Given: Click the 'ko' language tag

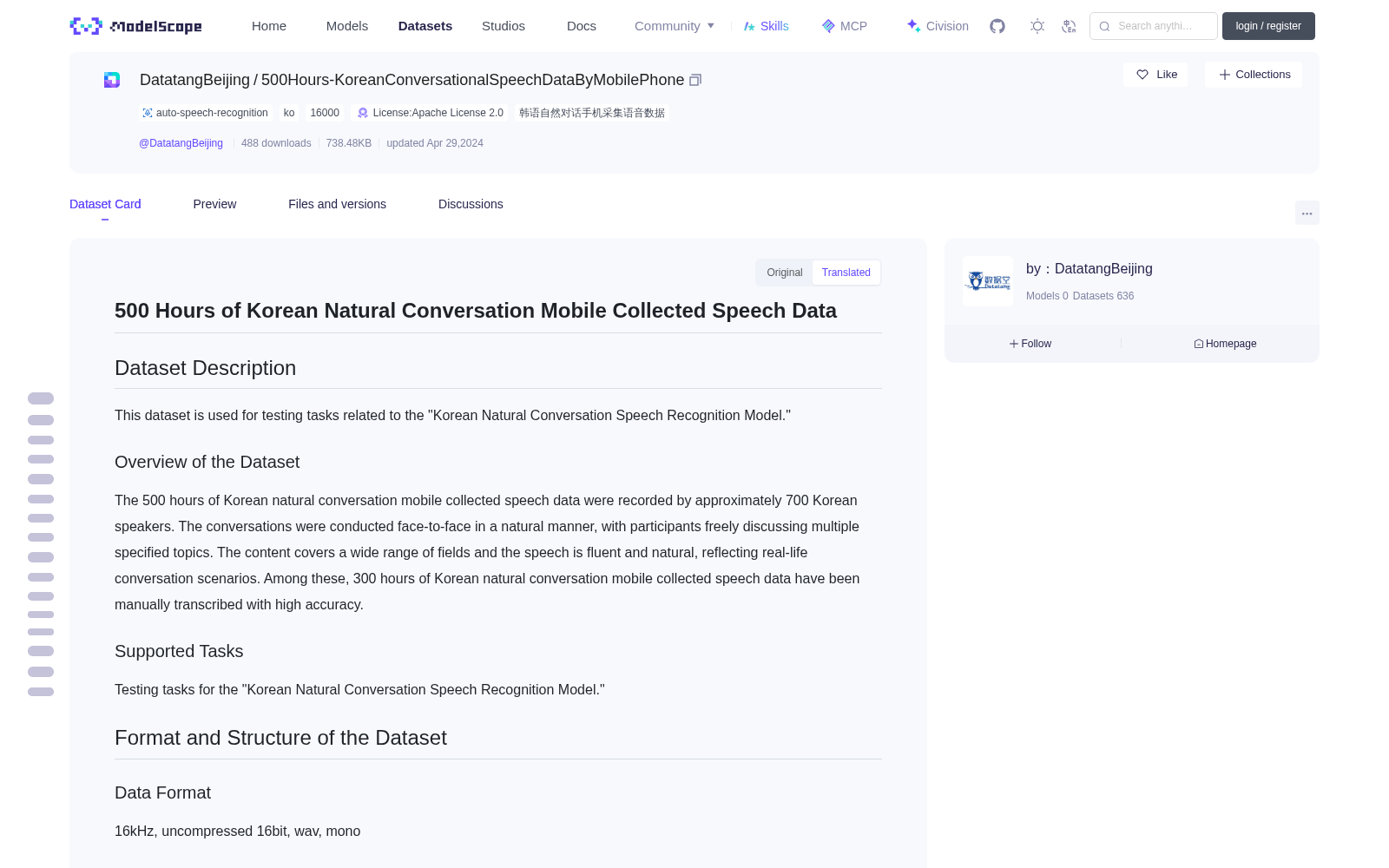Looking at the screenshot, I should [x=289, y=113].
